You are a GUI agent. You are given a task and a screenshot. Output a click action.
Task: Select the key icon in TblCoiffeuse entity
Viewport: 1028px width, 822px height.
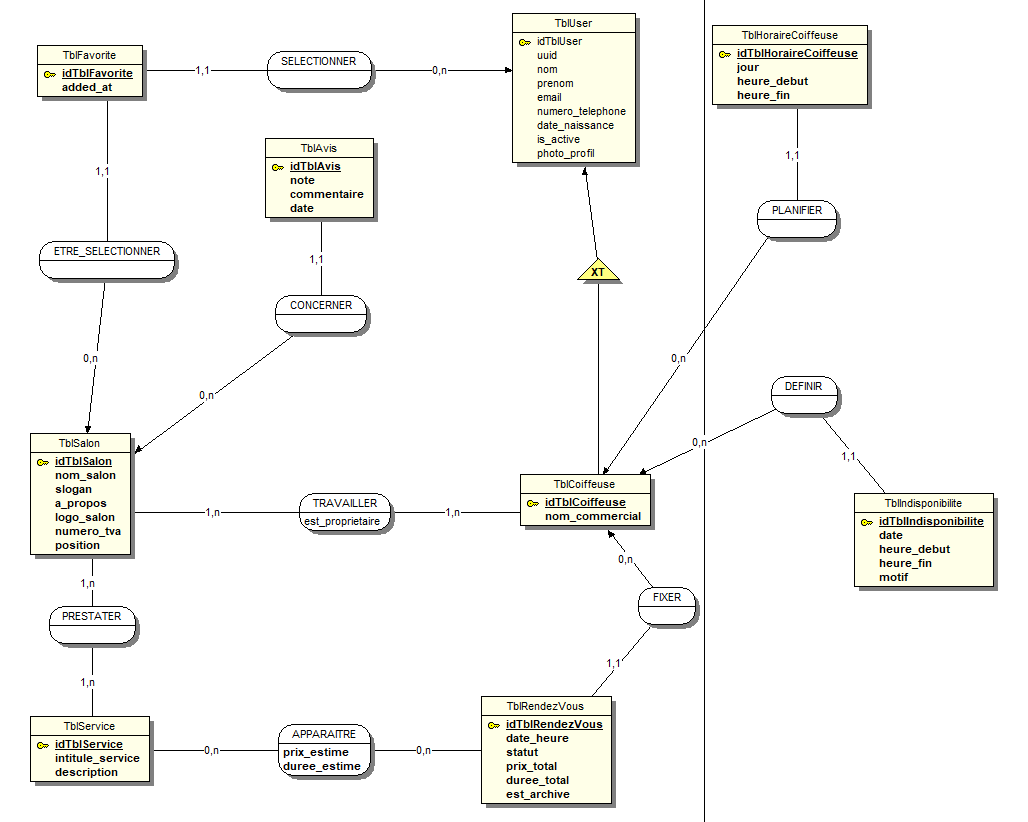click(532, 503)
